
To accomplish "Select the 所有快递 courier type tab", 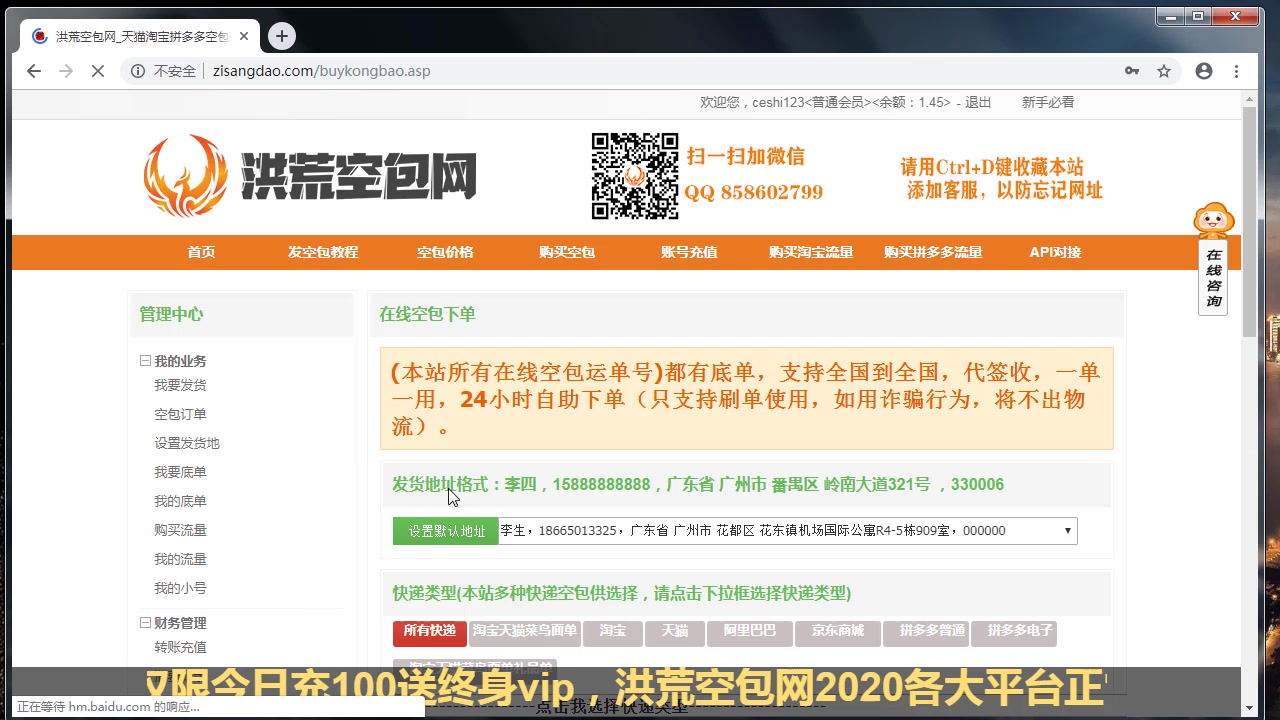I will tap(430, 632).
